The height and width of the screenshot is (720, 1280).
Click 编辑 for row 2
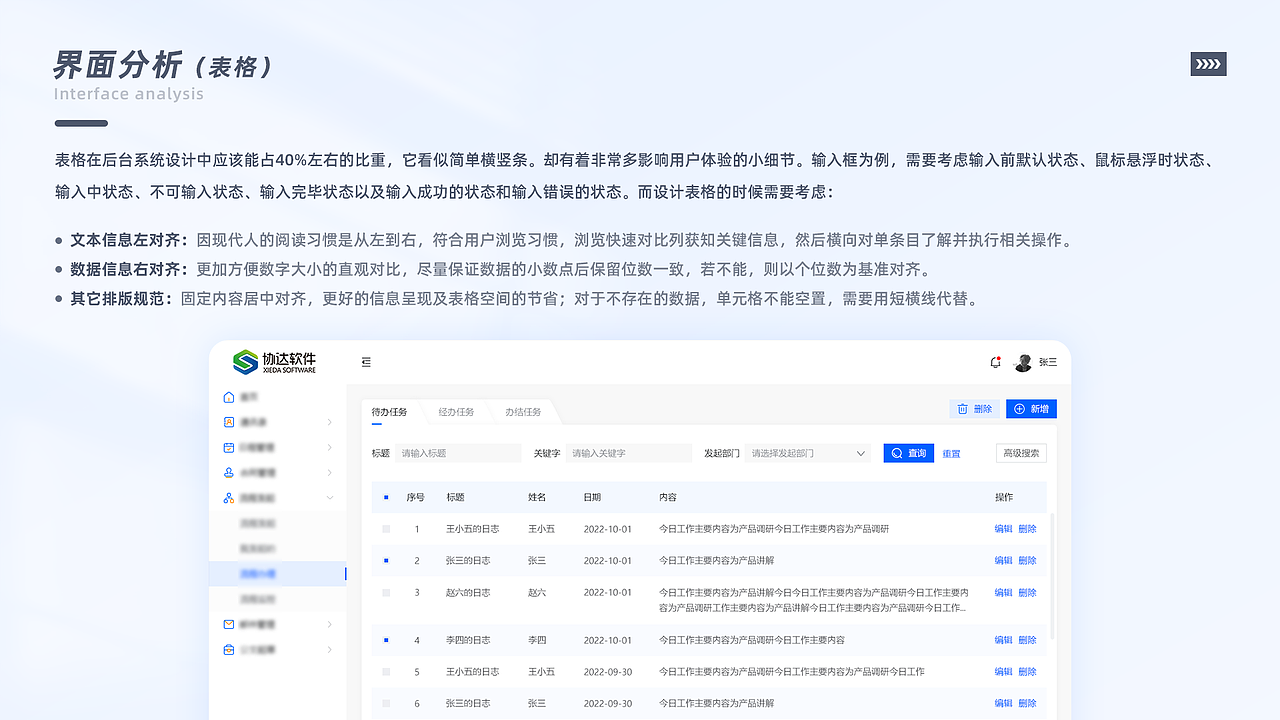pyautogui.click(x=1003, y=561)
